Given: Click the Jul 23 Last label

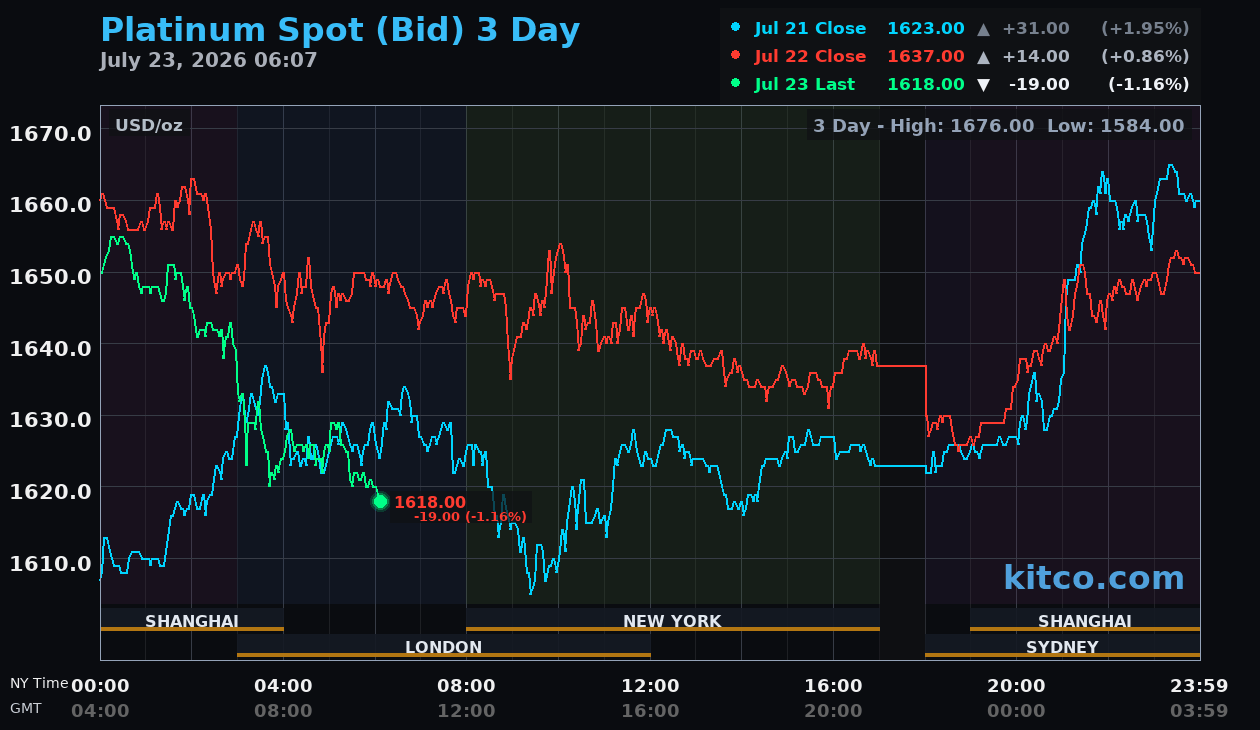Looking at the screenshot, I should coord(805,85).
